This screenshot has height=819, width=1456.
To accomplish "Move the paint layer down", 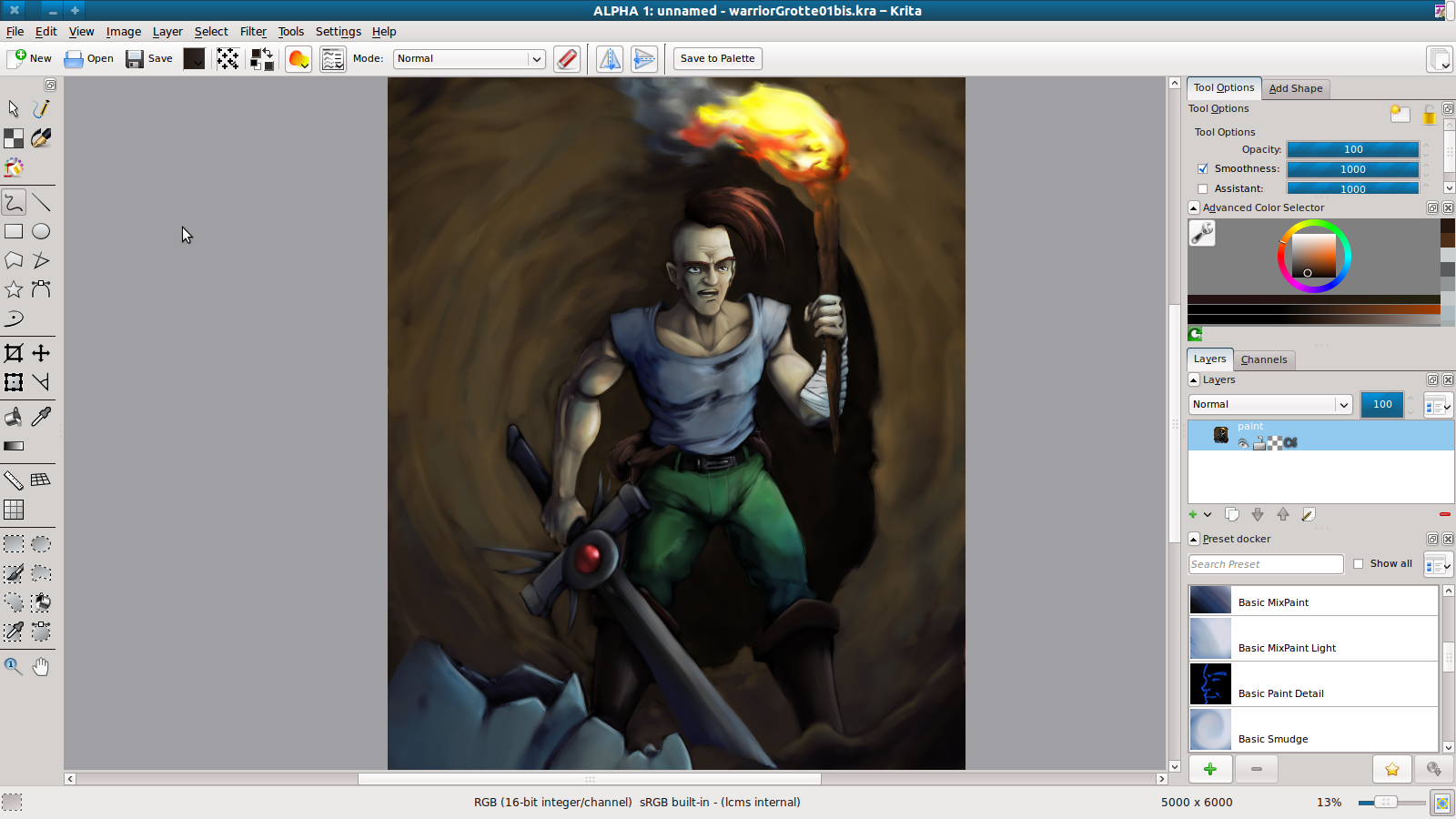I will click(1258, 515).
